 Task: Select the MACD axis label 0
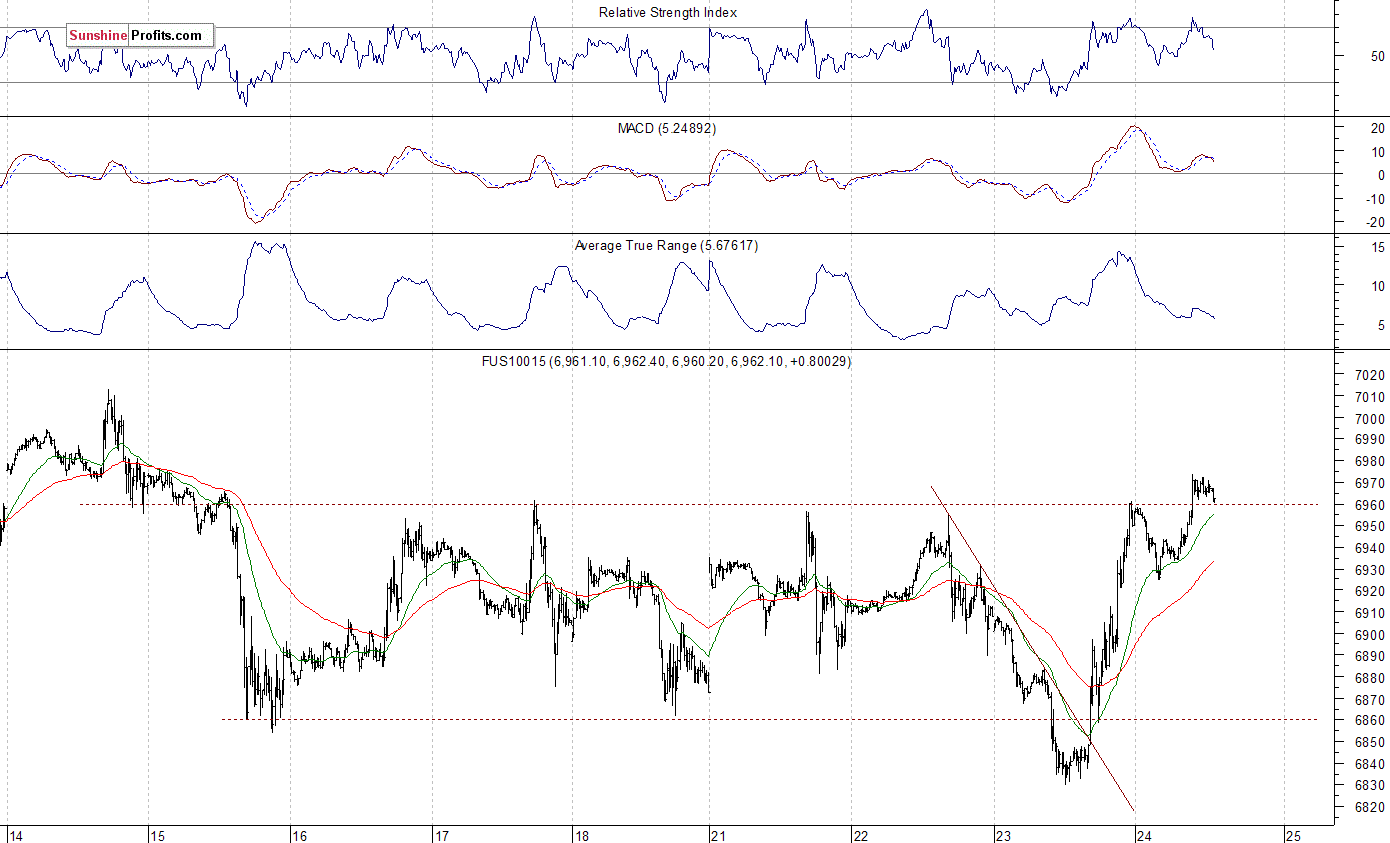coord(1381,175)
